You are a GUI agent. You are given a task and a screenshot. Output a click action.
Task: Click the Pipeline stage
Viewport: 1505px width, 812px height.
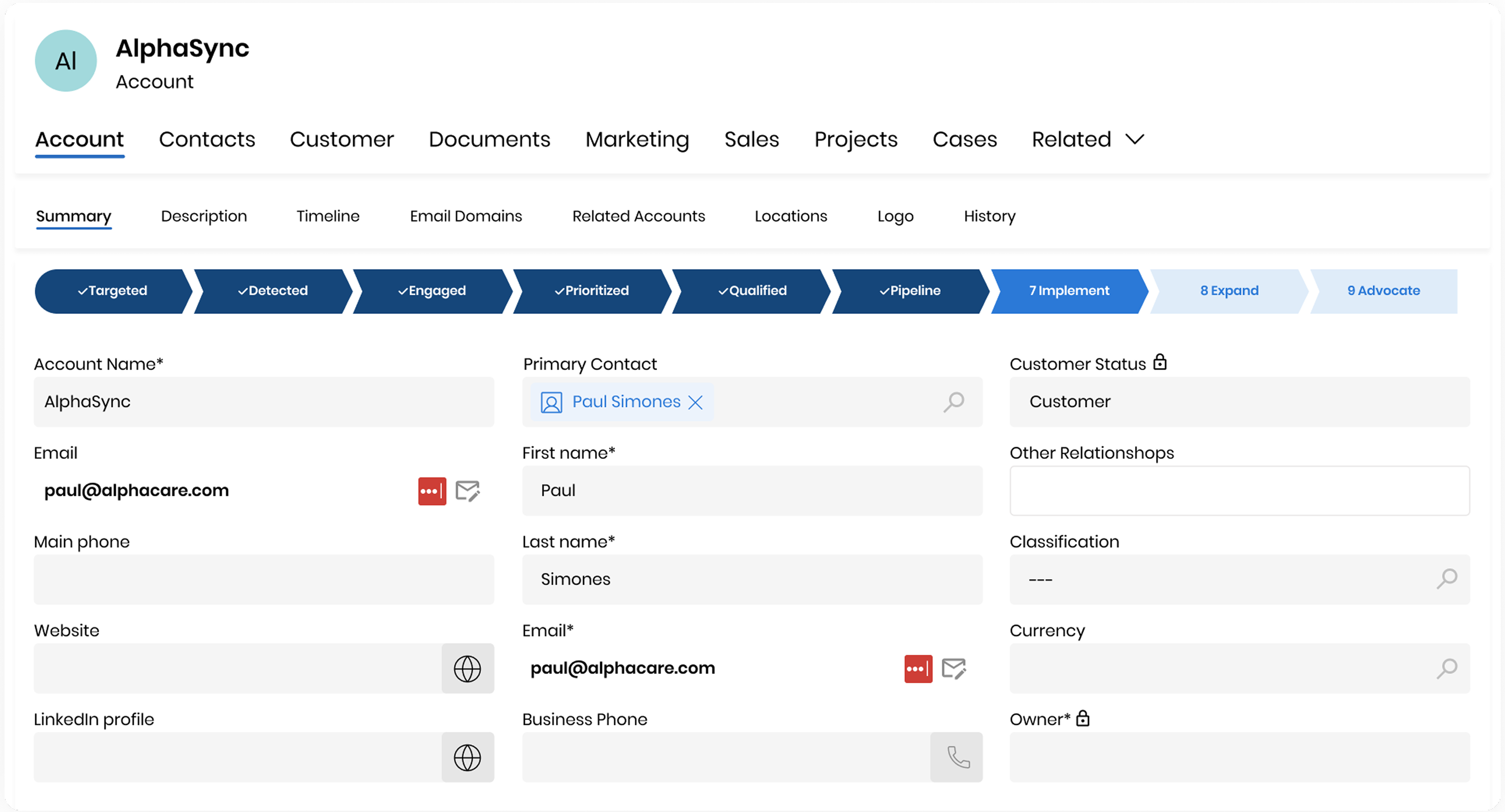tap(911, 292)
